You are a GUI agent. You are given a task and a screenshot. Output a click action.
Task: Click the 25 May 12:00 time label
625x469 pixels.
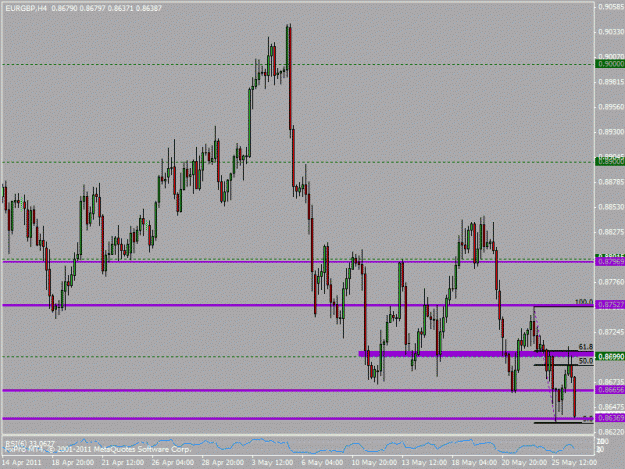pos(574,463)
